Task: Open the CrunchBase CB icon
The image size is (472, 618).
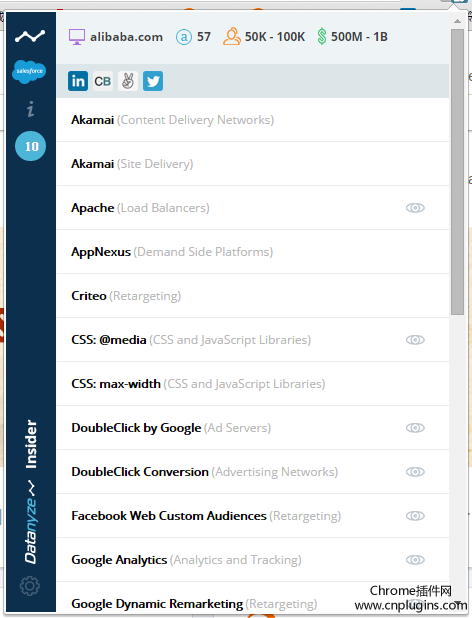Action: tap(103, 81)
